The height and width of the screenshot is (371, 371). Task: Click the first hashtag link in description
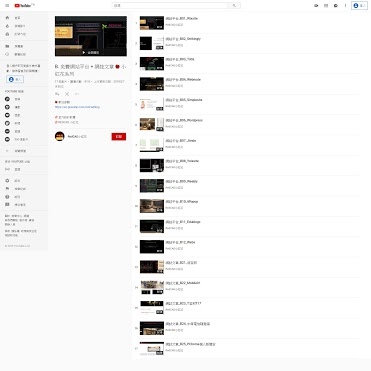pyautogui.click(x=65, y=117)
